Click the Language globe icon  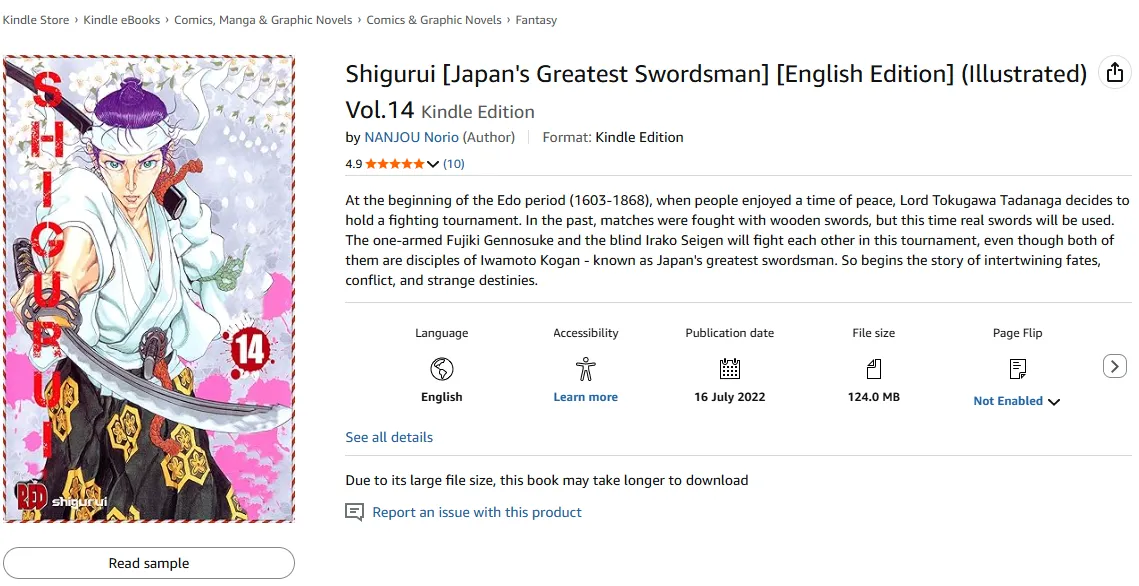point(441,369)
